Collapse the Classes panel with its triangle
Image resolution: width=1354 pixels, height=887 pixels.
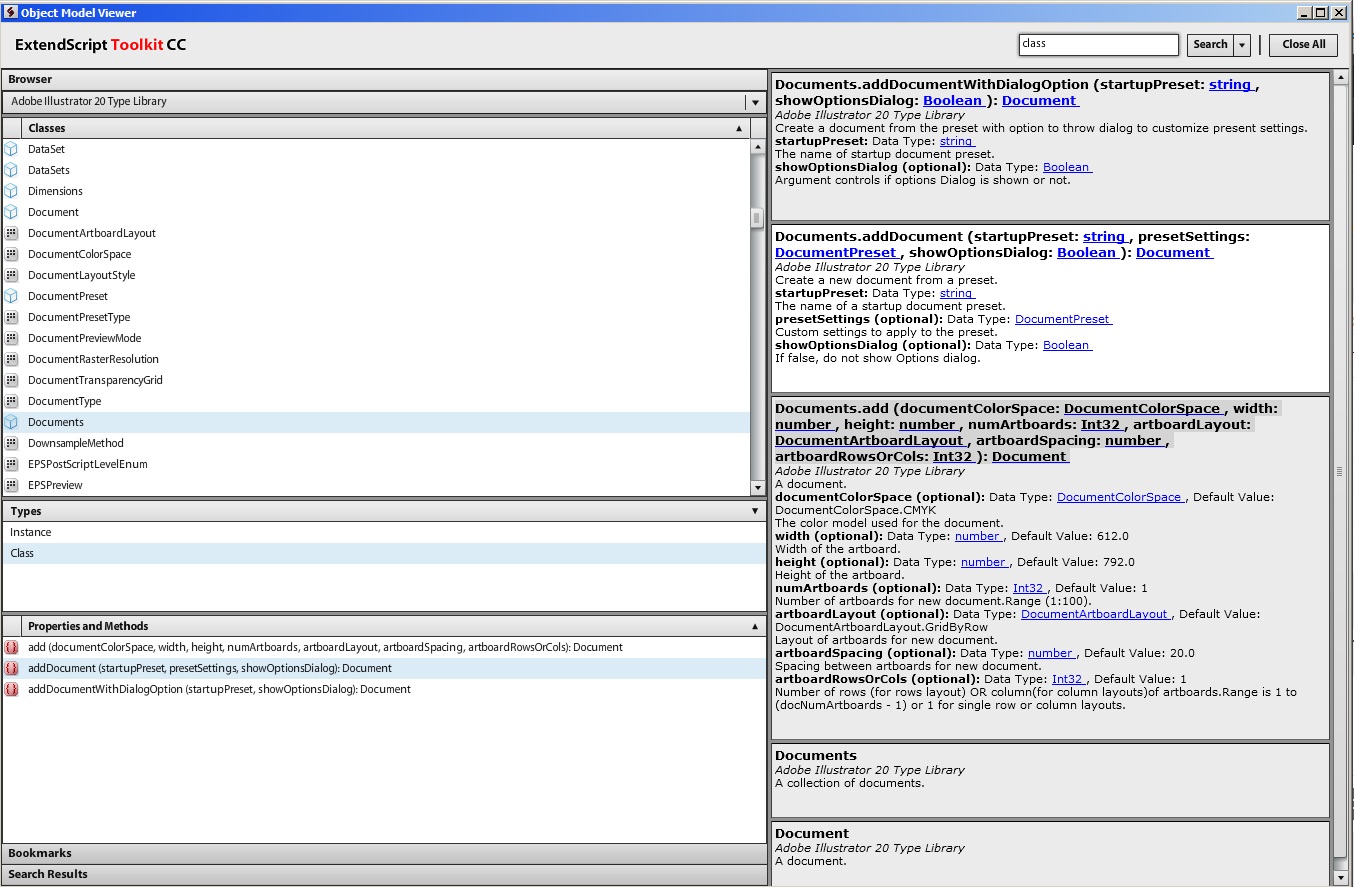point(739,128)
